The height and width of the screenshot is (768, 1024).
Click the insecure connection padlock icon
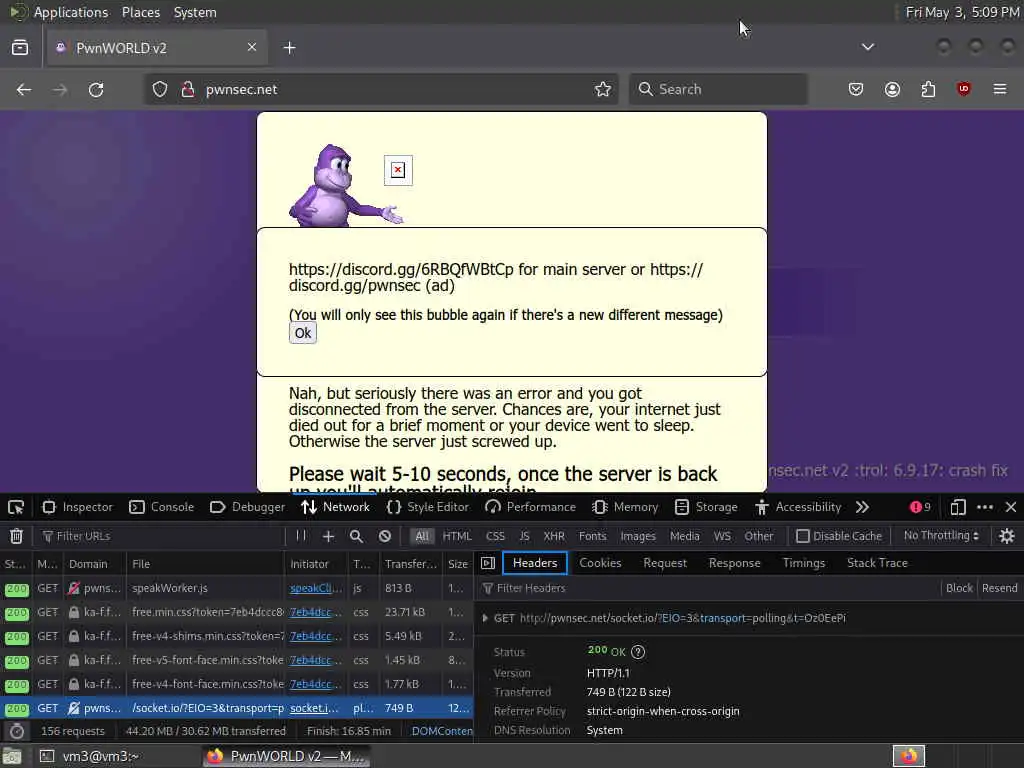tap(187, 89)
